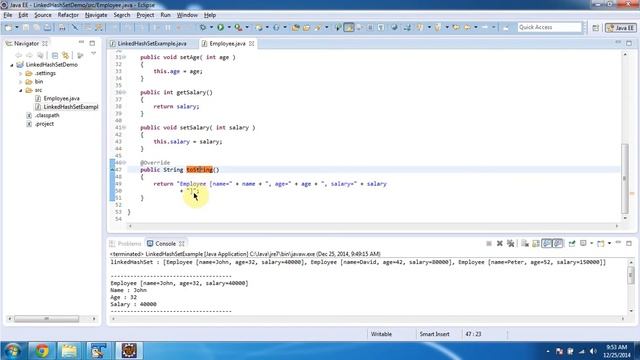
Task: Open the New file dropdown arrow
Action: click(x=17, y=27)
